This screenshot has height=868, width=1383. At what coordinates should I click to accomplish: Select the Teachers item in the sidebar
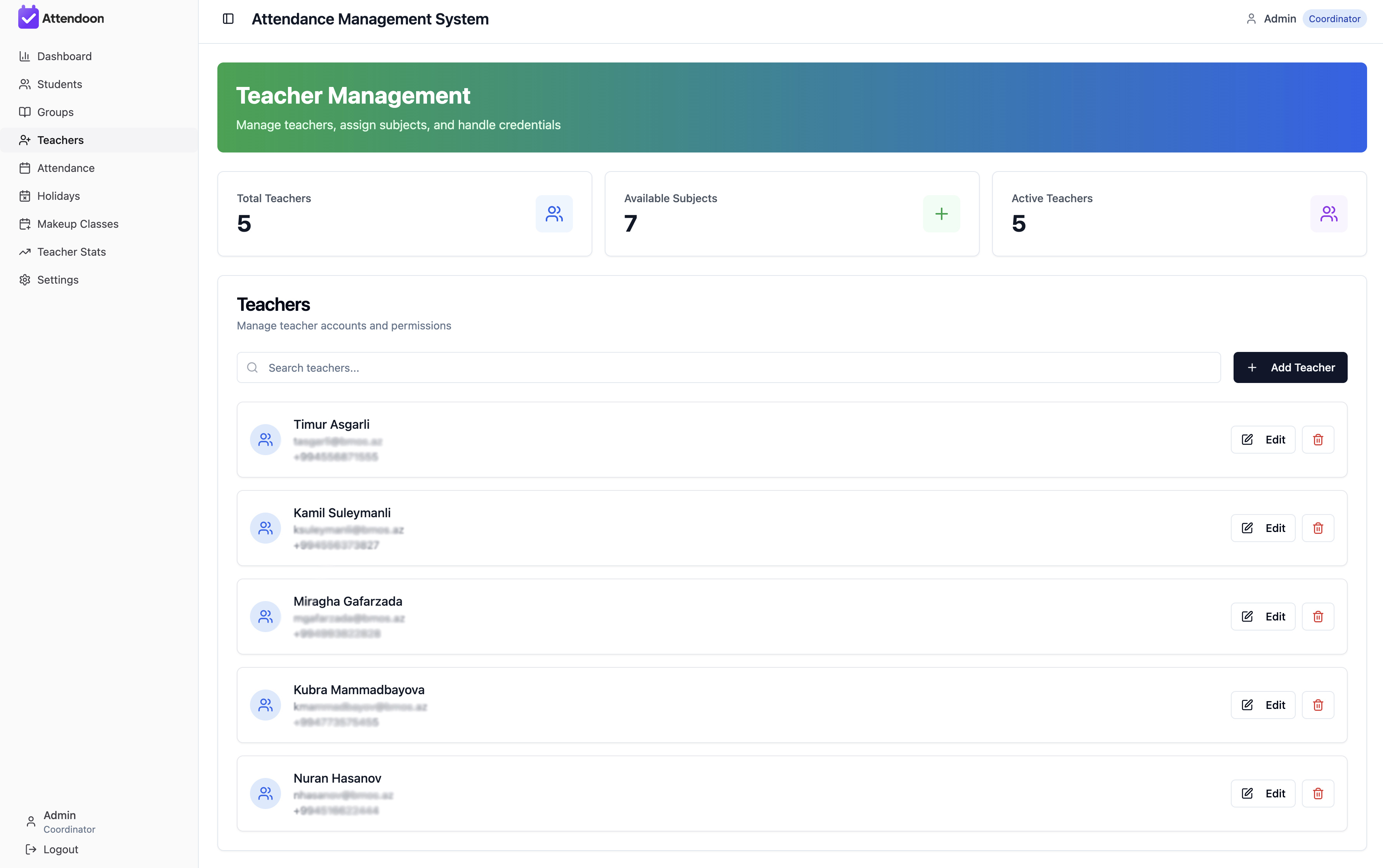tap(60, 140)
